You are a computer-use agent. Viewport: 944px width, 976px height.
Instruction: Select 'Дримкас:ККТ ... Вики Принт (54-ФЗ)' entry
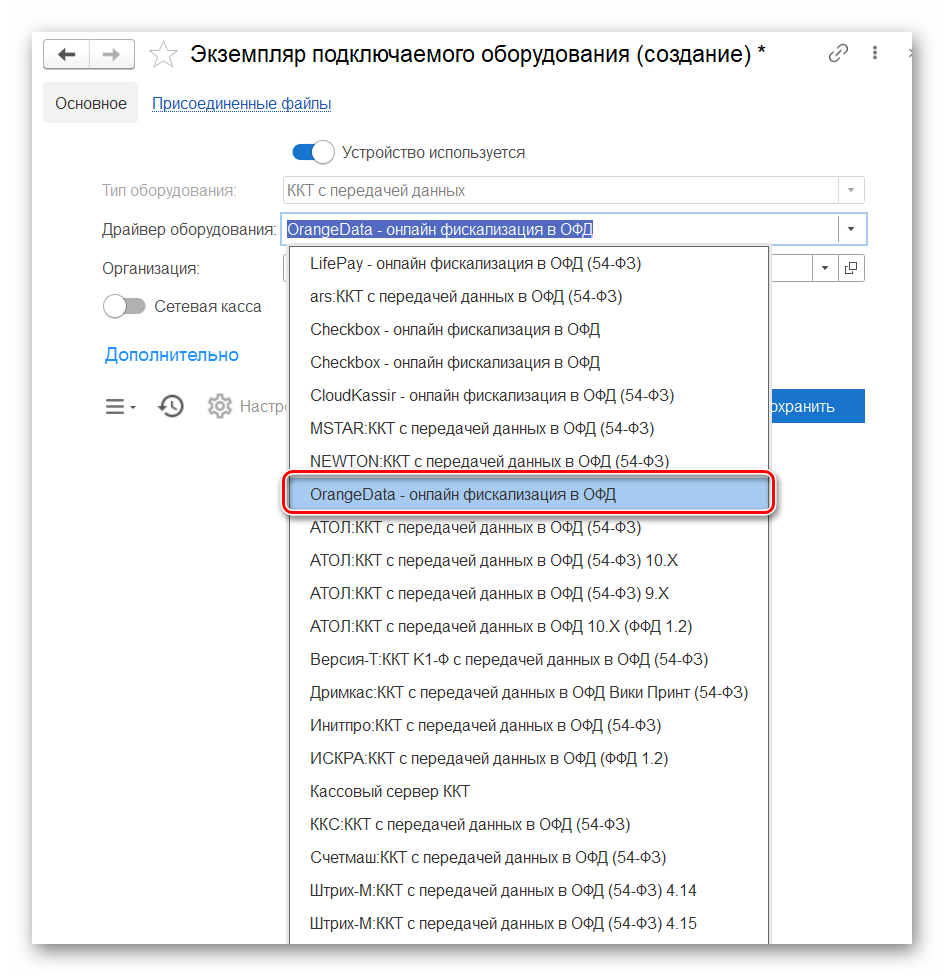point(529,692)
